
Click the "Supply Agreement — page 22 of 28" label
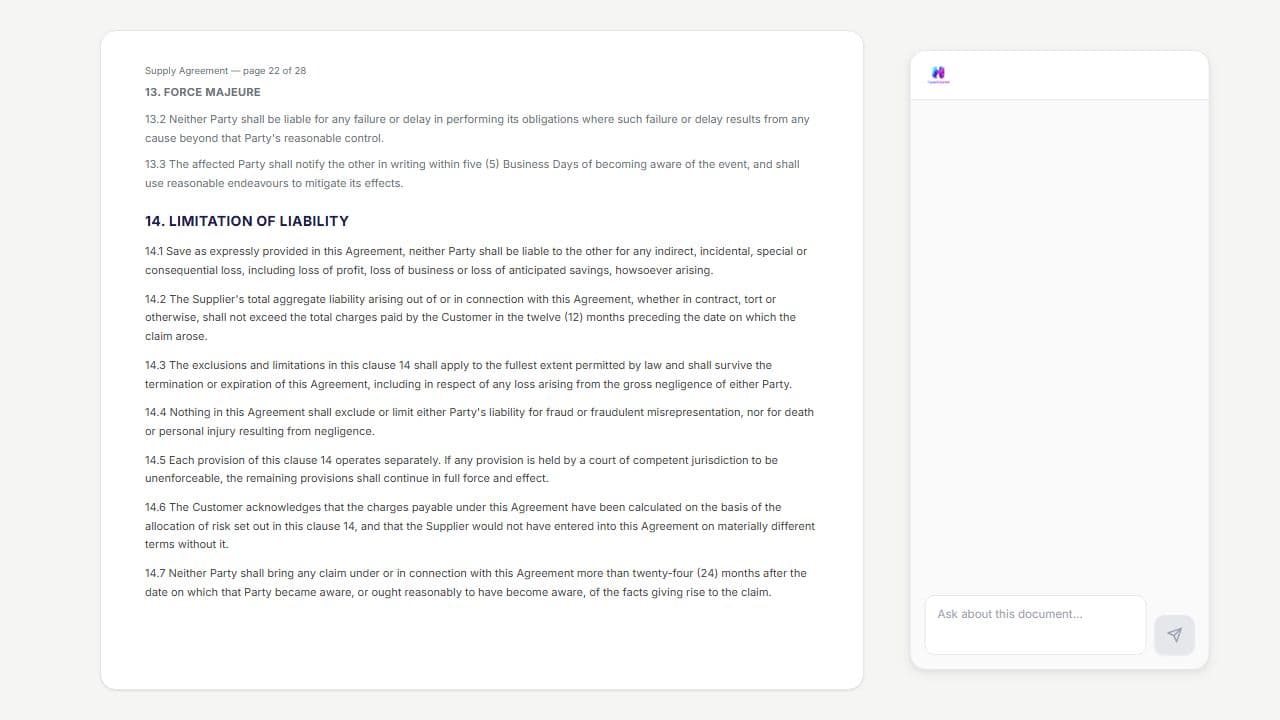coord(226,71)
